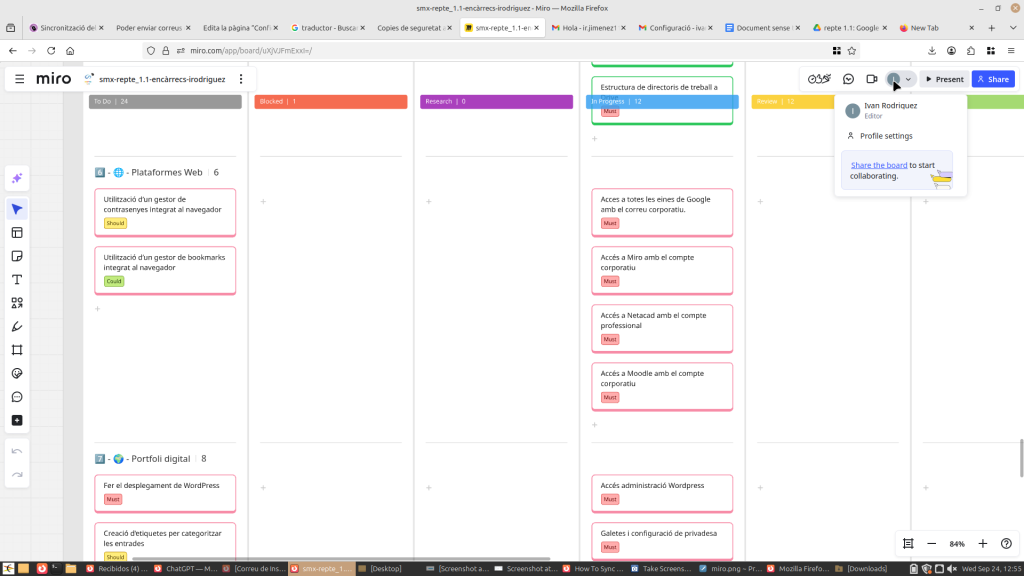Screen dimensions: 1024x576
Task: Click the blue Share button
Action: [993, 79]
